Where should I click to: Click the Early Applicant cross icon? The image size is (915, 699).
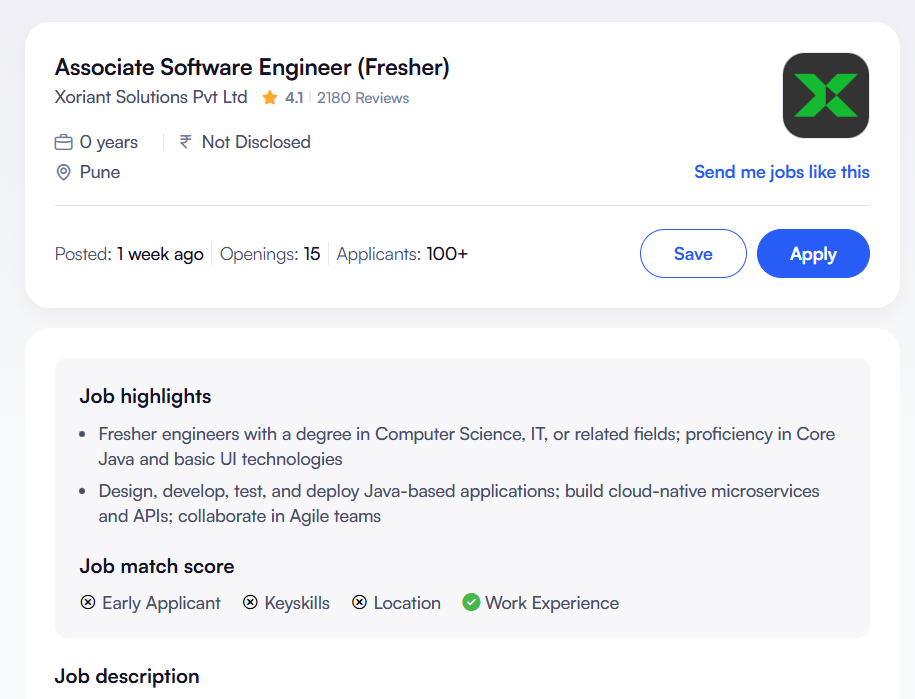point(88,603)
